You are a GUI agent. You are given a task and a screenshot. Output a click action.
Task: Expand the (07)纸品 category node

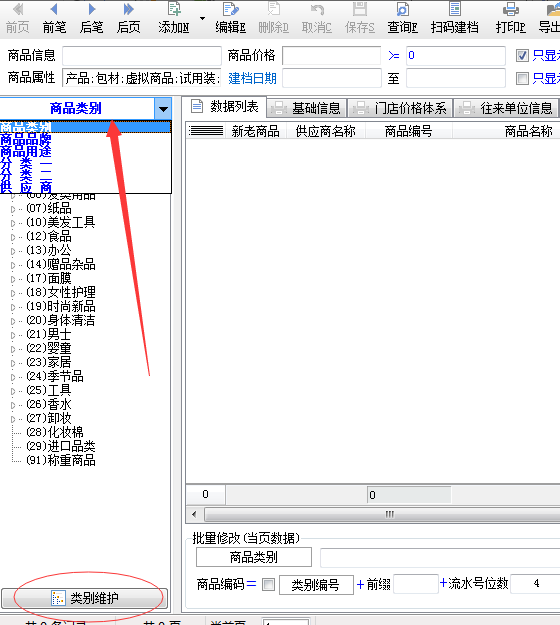point(13,209)
